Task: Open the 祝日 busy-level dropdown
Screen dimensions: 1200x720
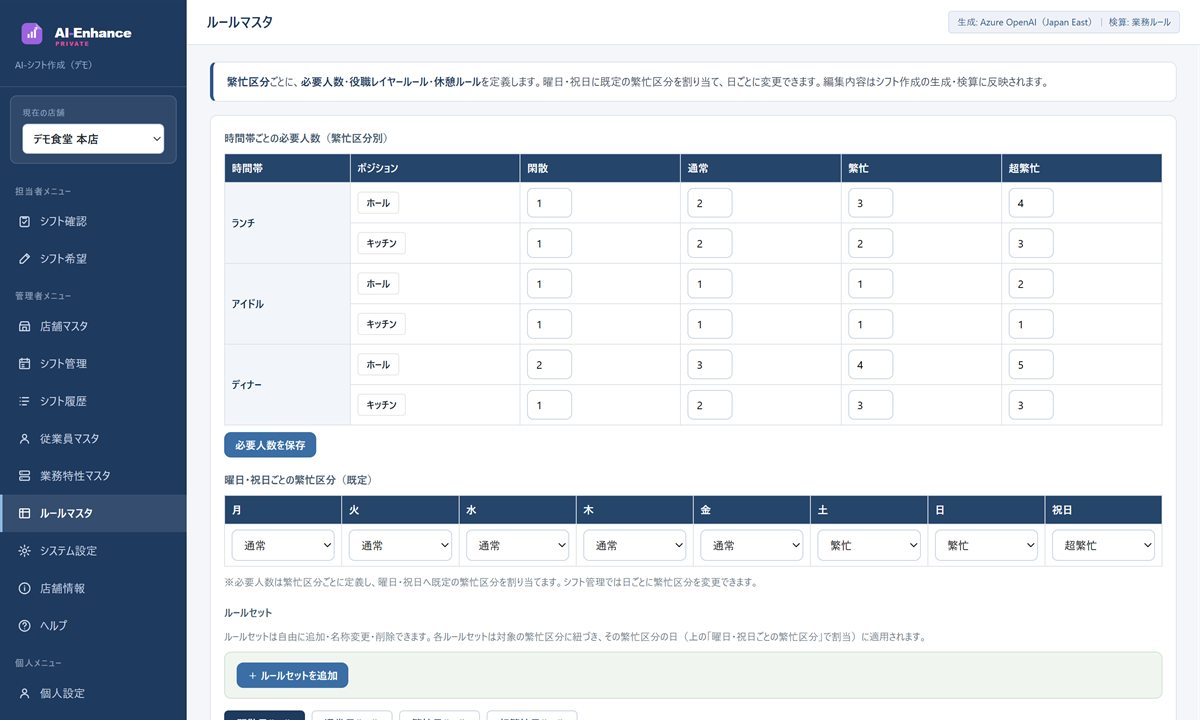Action: tap(1103, 545)
